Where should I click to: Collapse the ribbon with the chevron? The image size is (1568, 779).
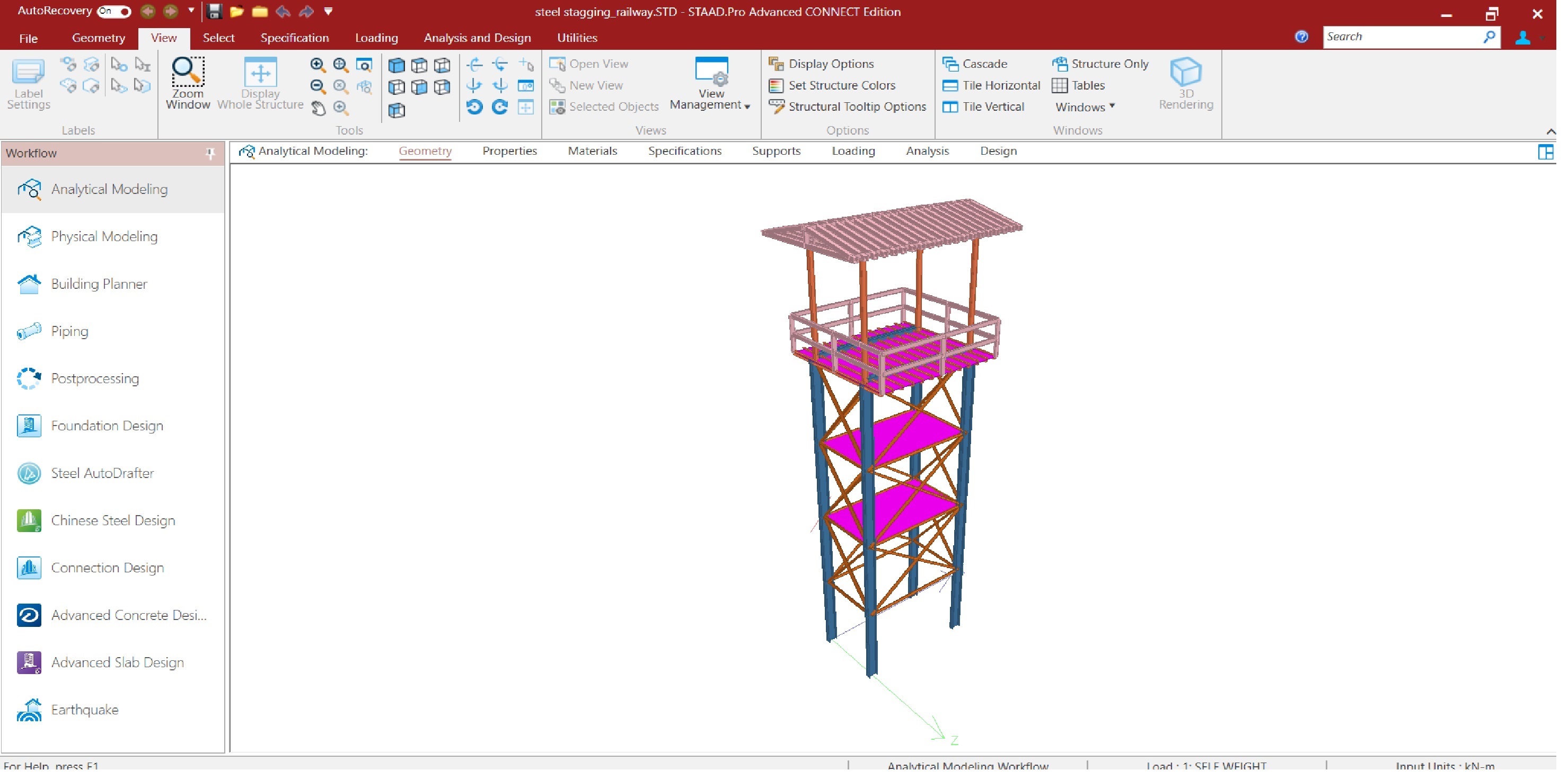(x=1551, y=131)
